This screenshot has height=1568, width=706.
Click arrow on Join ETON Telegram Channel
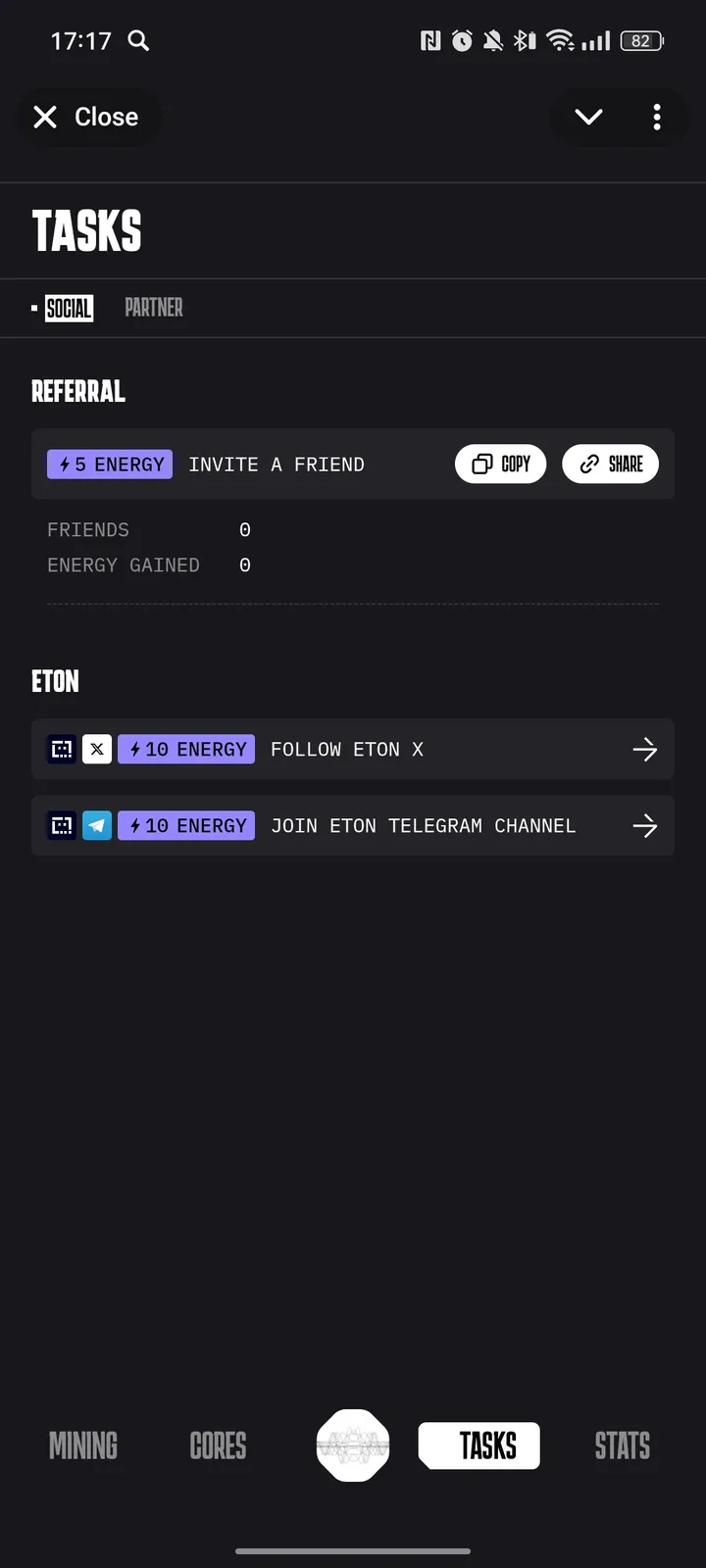644,826
